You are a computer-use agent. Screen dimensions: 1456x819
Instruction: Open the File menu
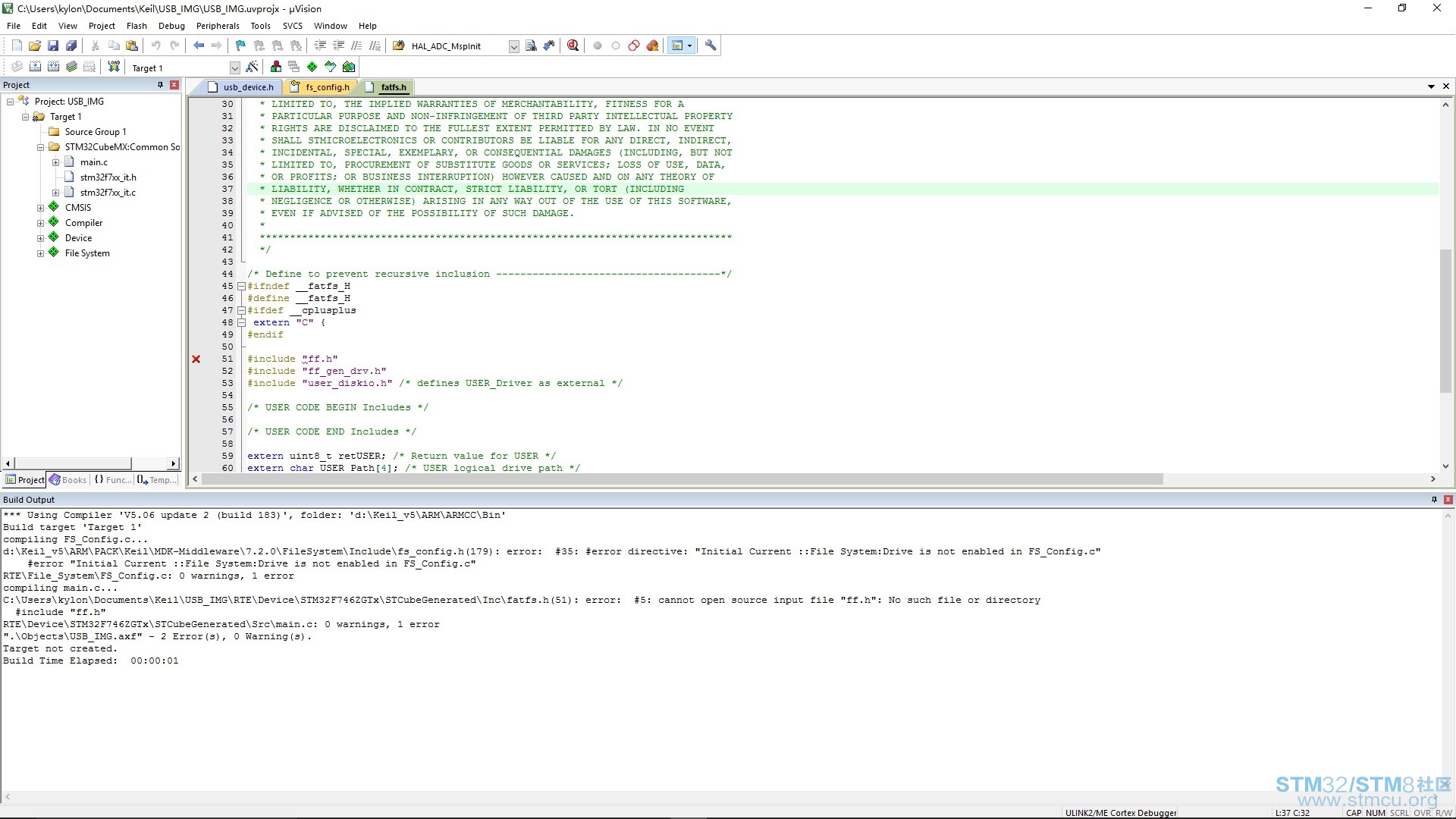pyautogui.click(x=14, y=26)
